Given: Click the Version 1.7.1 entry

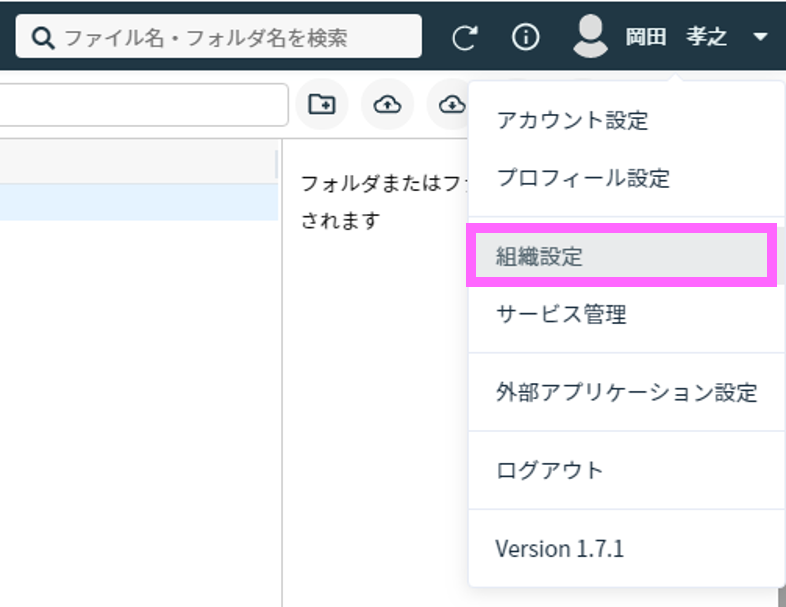Looking at the screenshot, I should point(627,548).
